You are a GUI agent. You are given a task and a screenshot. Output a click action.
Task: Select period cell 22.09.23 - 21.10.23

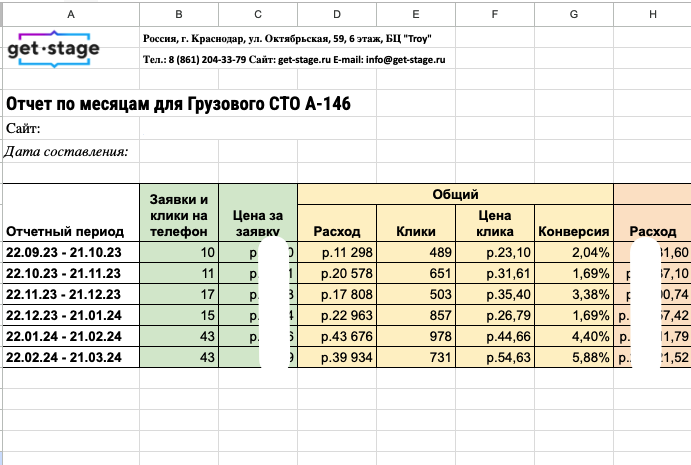coord(71,252)
